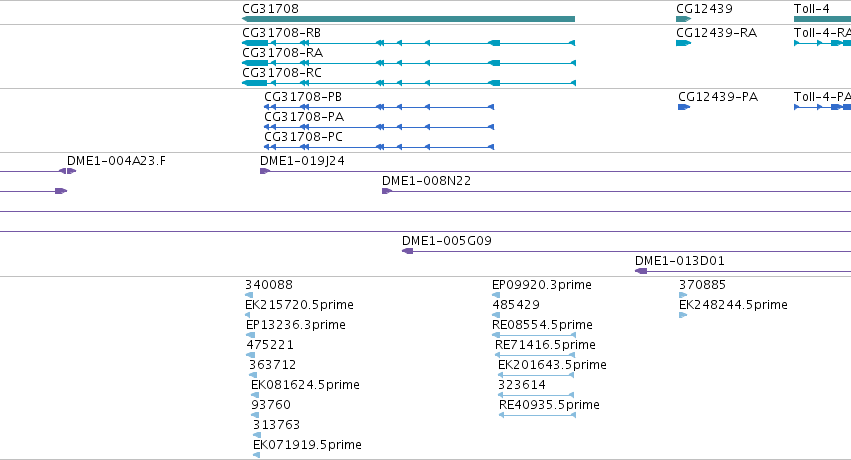851x460 pixels.
Task: Click the CG31708-RC transcript label
Action: click(282, 73)
